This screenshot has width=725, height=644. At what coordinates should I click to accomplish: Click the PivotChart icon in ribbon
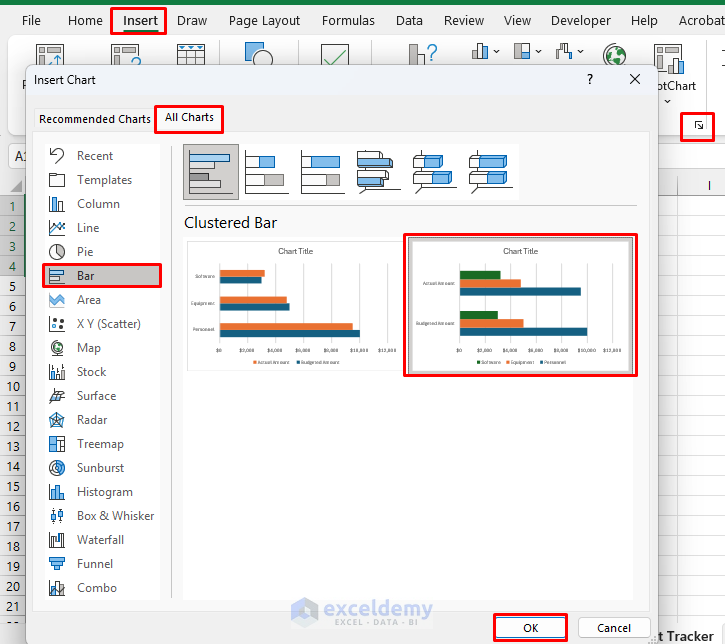669,59
